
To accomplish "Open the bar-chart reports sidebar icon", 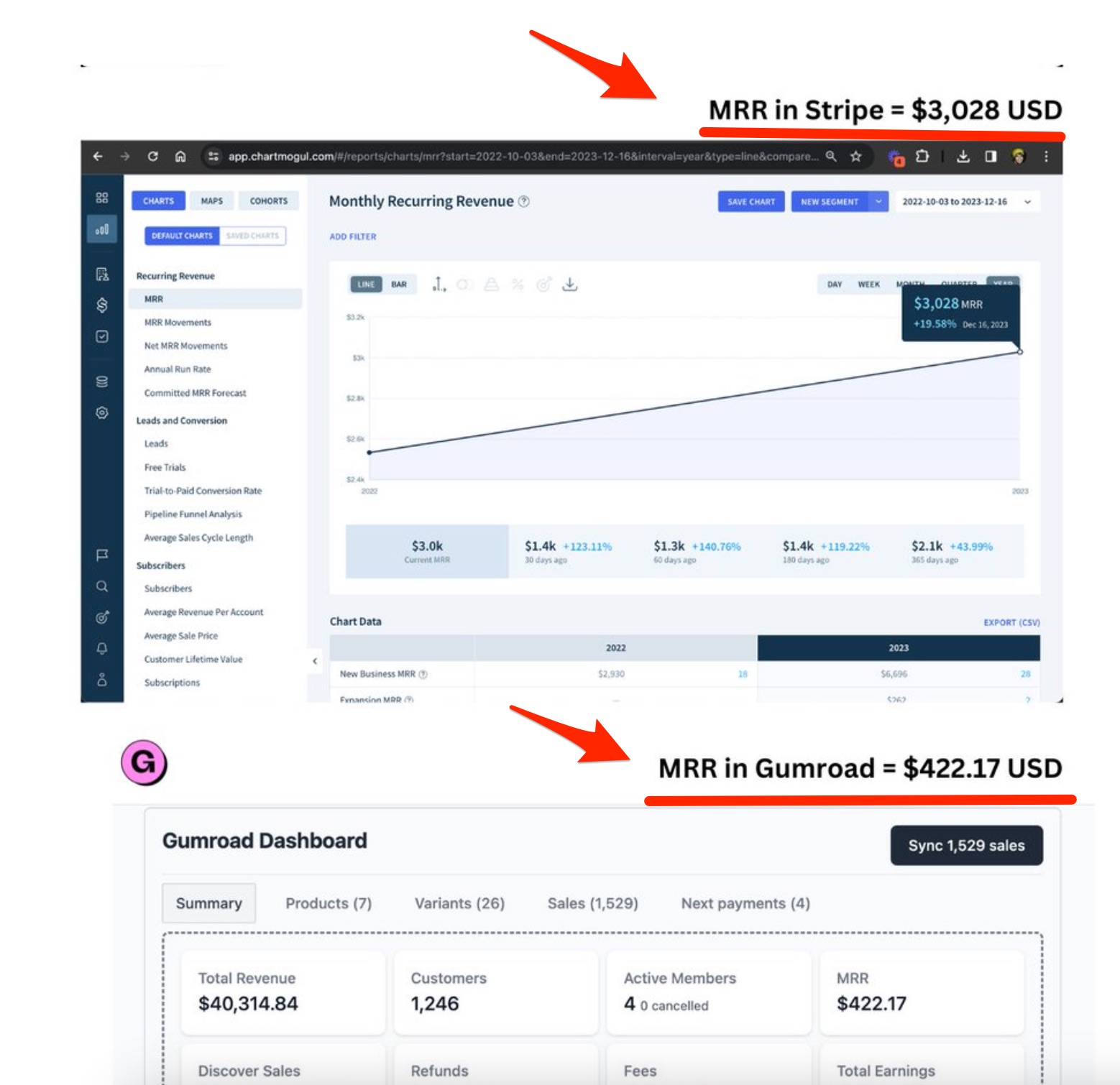I will (x=102, y=230).
